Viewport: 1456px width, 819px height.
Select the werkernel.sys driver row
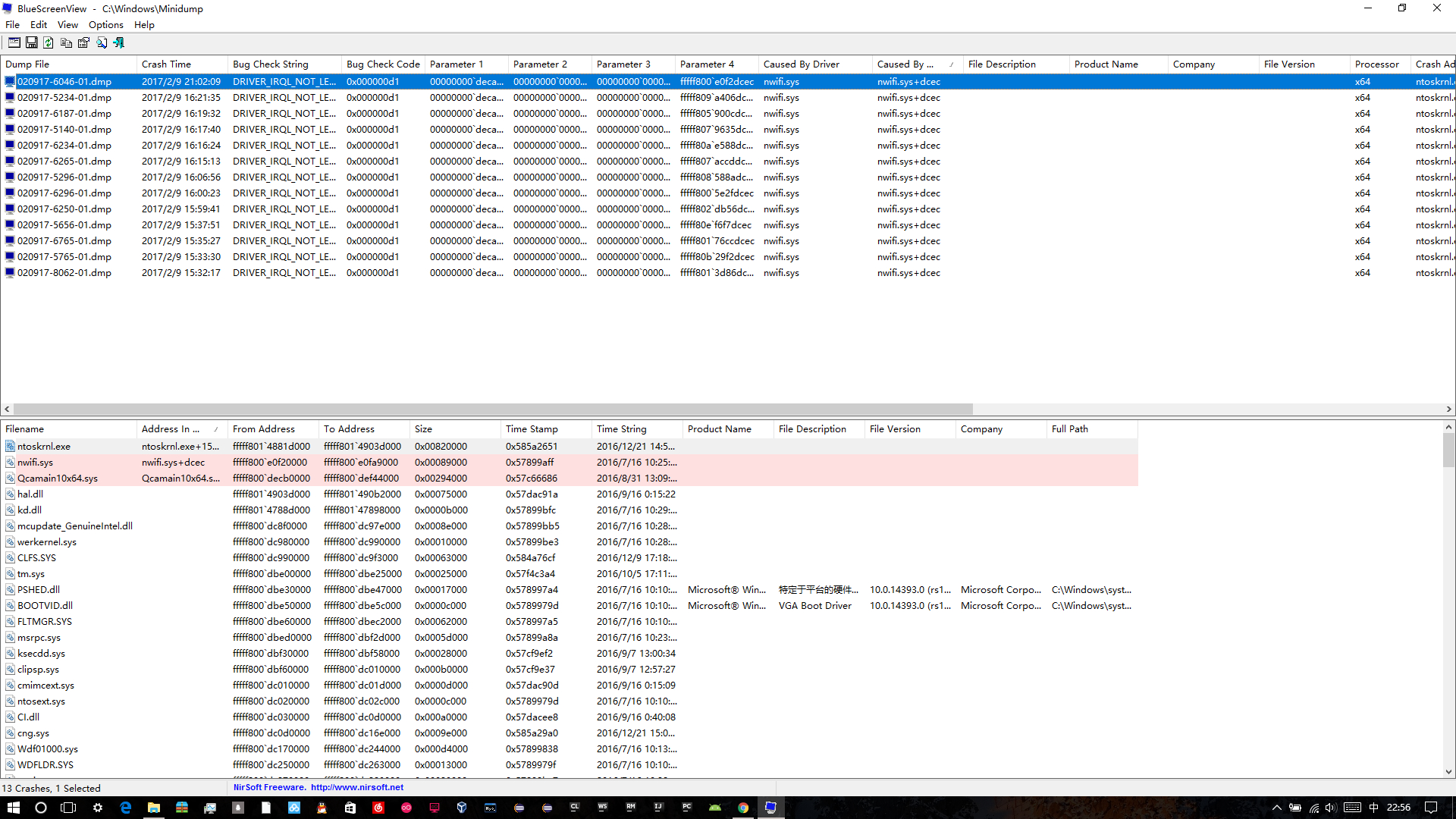click(569, 542)
